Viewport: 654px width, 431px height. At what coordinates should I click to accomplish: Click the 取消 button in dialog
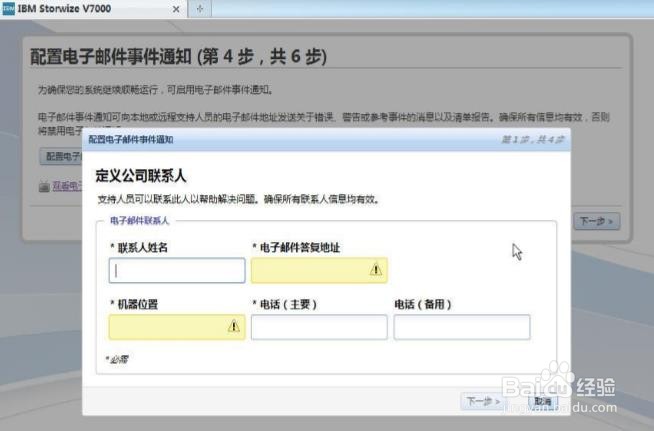click(543, 401)
